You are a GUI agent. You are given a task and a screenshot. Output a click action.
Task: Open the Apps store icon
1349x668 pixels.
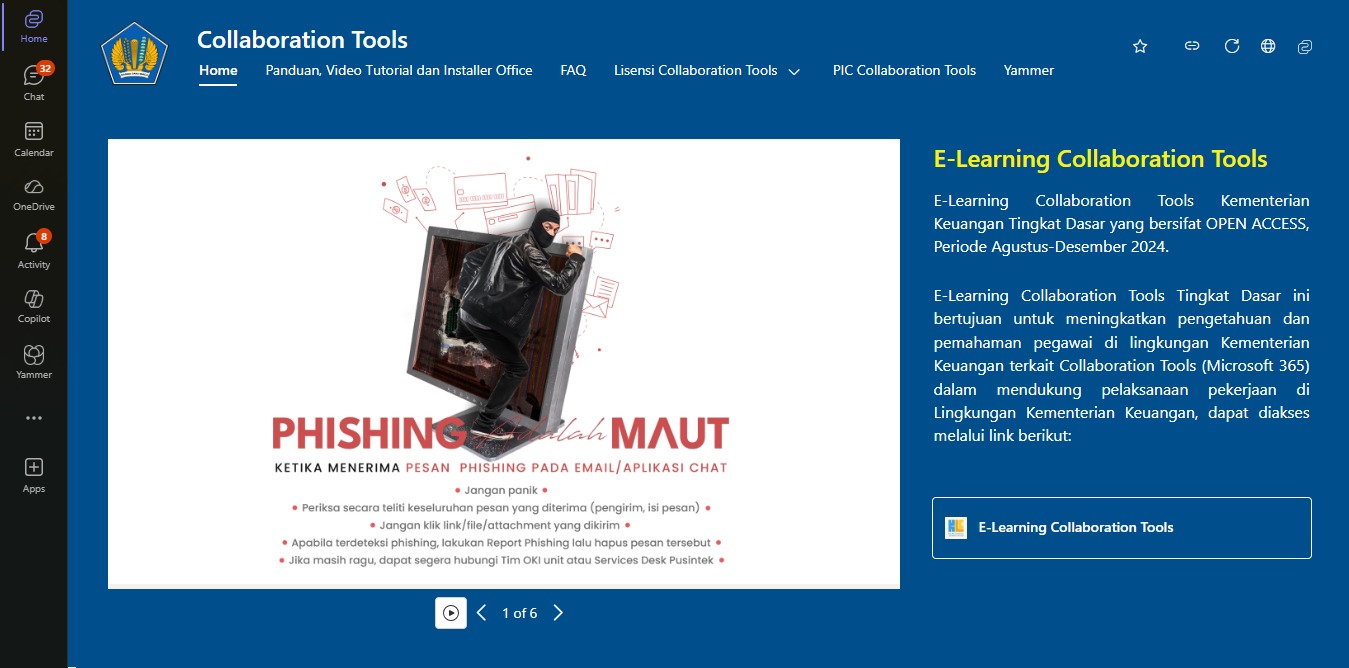pyautogui.click(x=33, y=474)
